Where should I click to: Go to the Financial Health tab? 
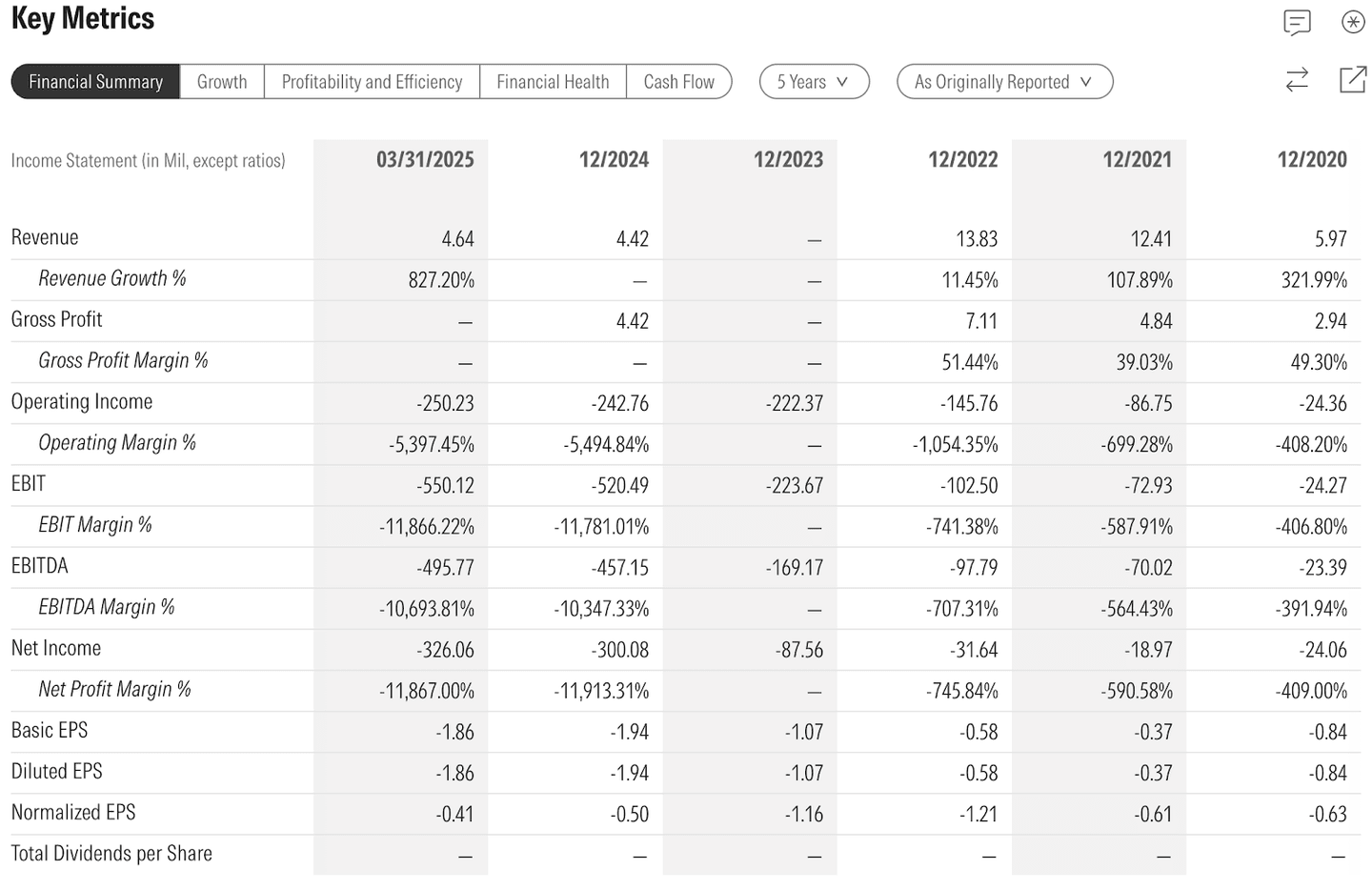click(553, 82)
